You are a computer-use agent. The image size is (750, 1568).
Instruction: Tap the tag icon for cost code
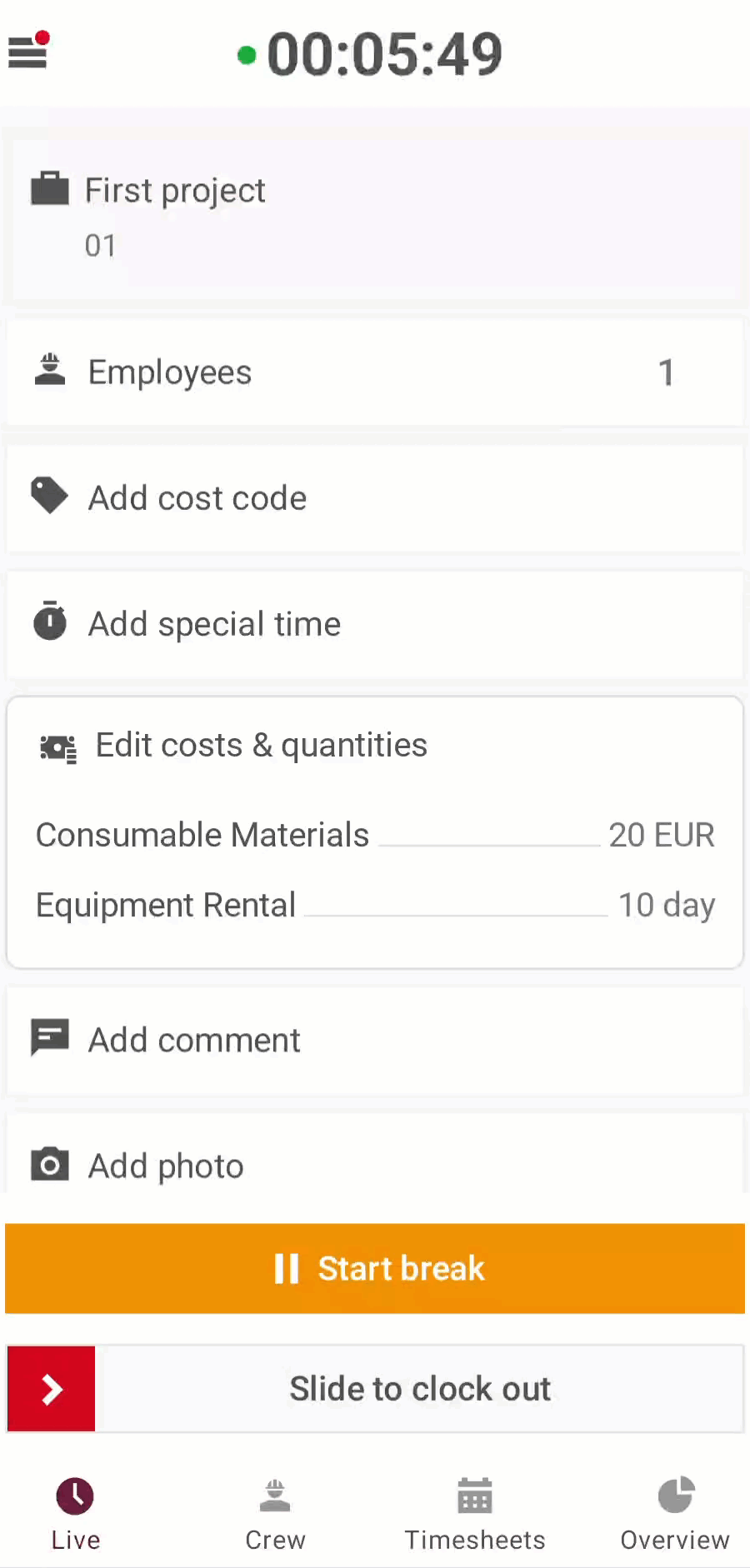(x=49, y=497)
